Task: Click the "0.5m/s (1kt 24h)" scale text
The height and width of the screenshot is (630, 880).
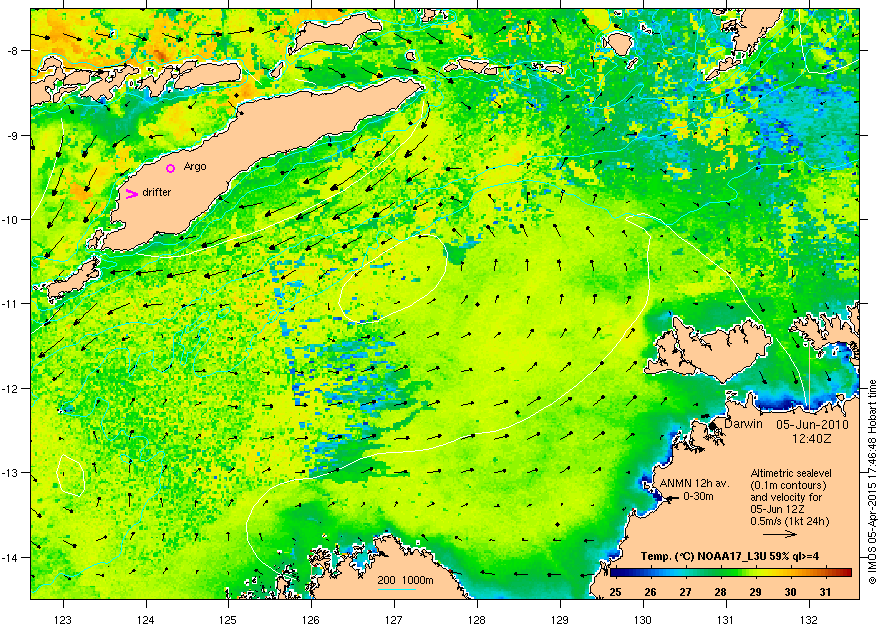Action: point(790,521)
